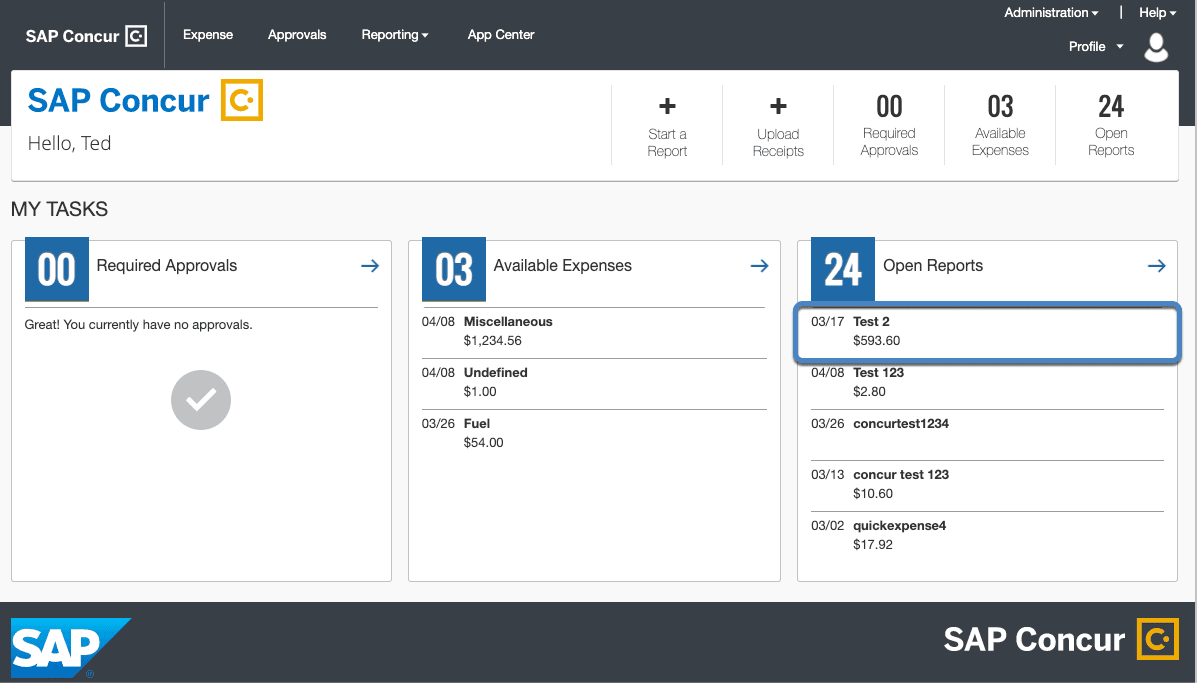Click the SAP Concur heading text
Image resolution: width=1197 pixels, height=683 pixels.
coord(118,100)
